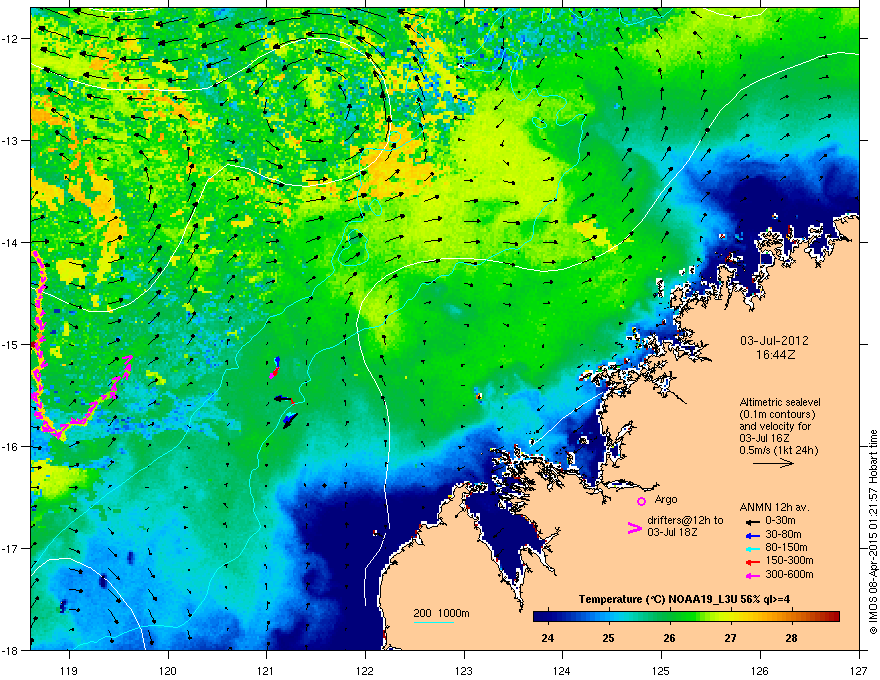880x680 pixels.
Task: Click the dark red end of temperature colorbar
Action: point(834,616)
